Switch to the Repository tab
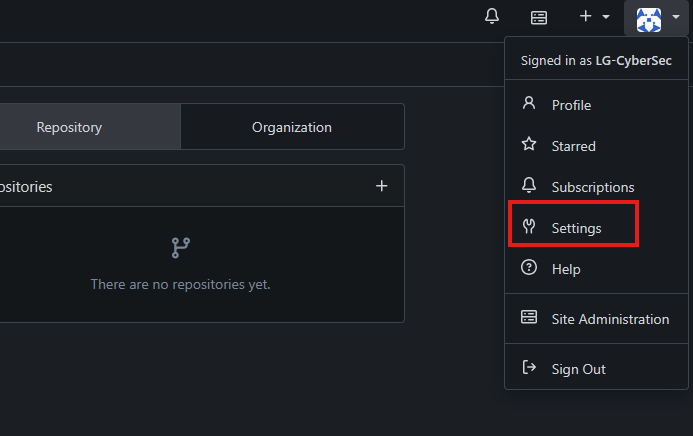 pyautogui.click(x=69, y=127)
